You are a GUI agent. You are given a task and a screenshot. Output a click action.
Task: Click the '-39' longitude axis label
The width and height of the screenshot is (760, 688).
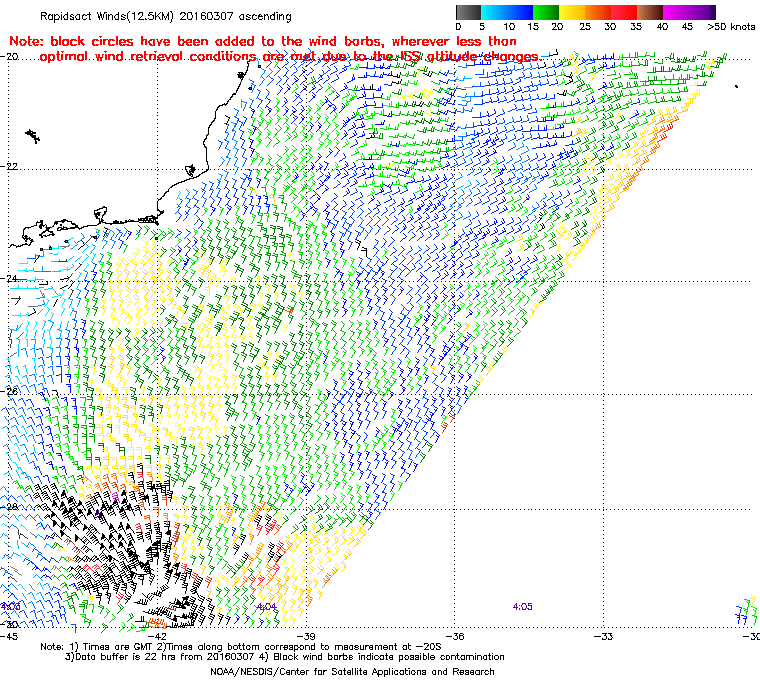pyautogui.click(x=306, y=636)
